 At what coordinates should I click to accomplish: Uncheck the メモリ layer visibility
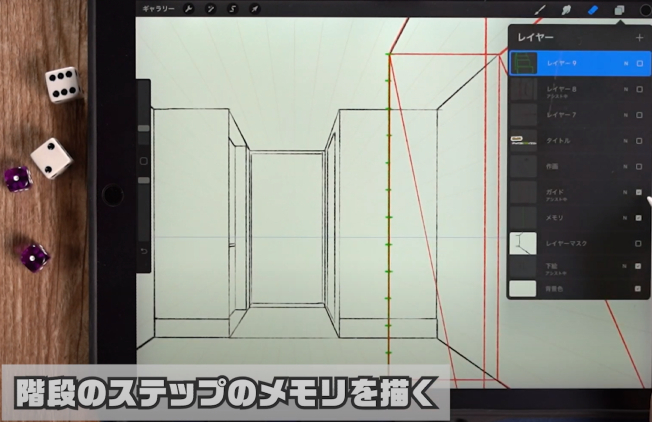[639, 218]
